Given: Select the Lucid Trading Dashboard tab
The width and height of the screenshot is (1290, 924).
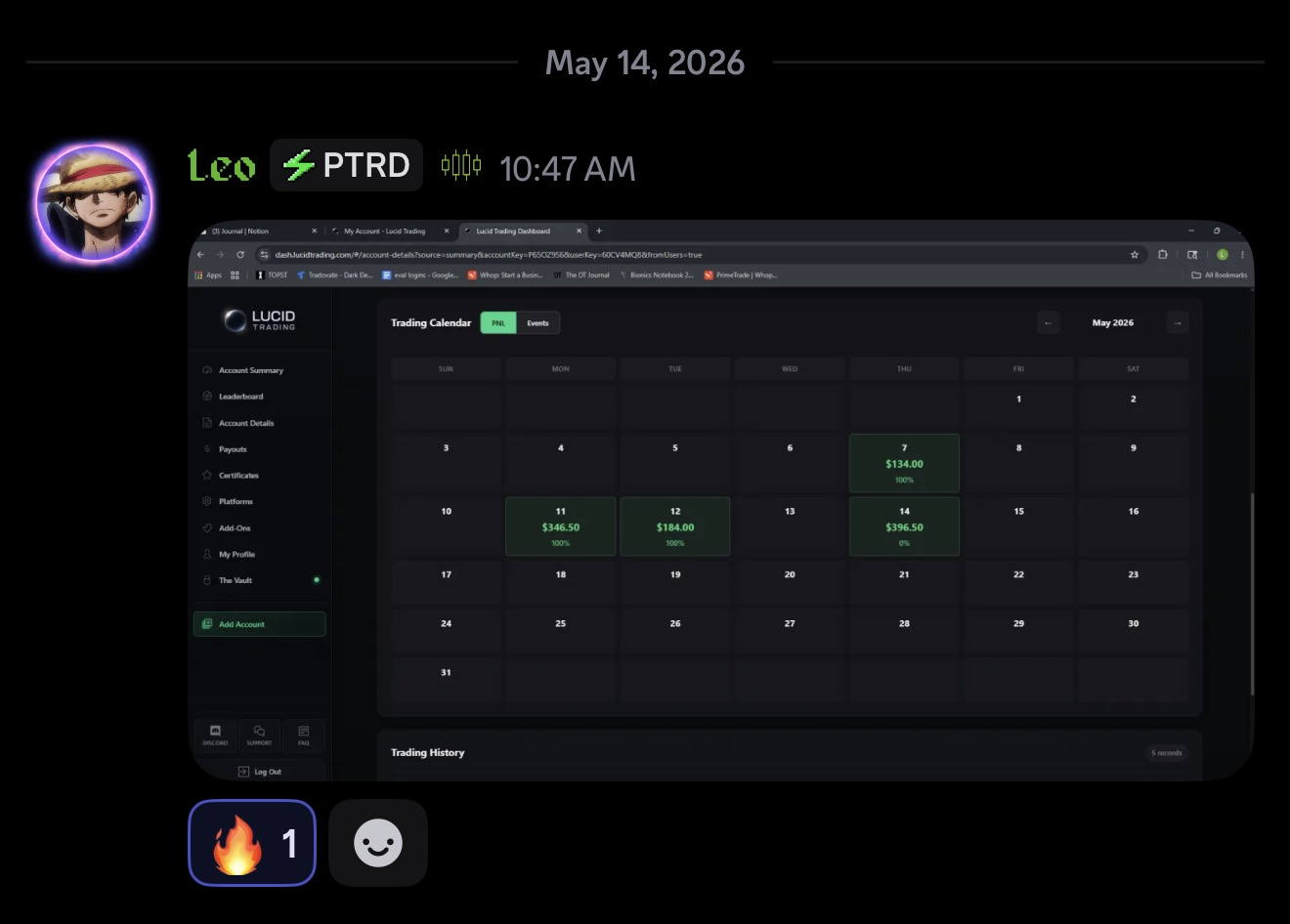Looking at the screenshot, I should tap(513, 231).
